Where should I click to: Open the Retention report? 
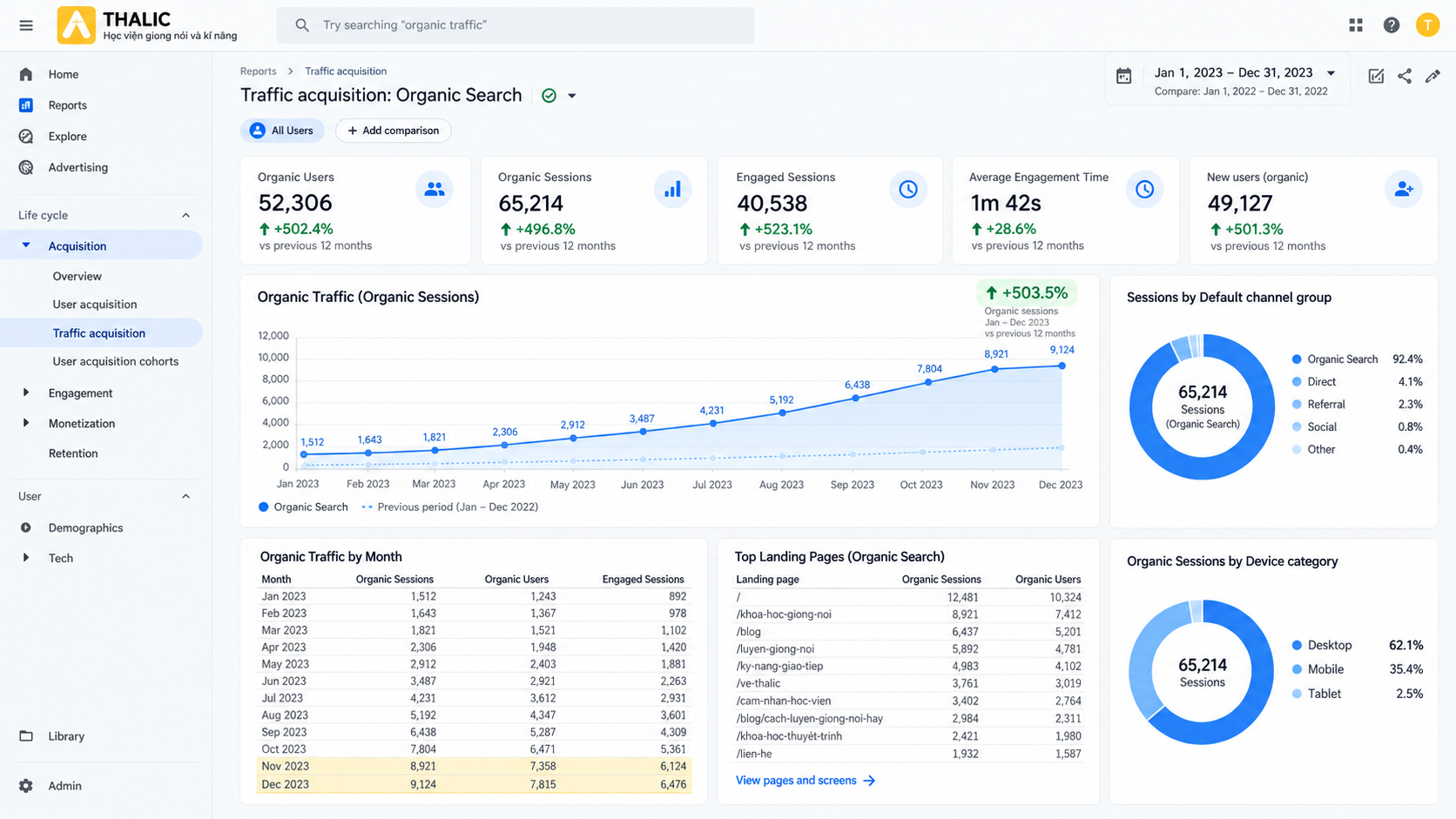[73, 453]
